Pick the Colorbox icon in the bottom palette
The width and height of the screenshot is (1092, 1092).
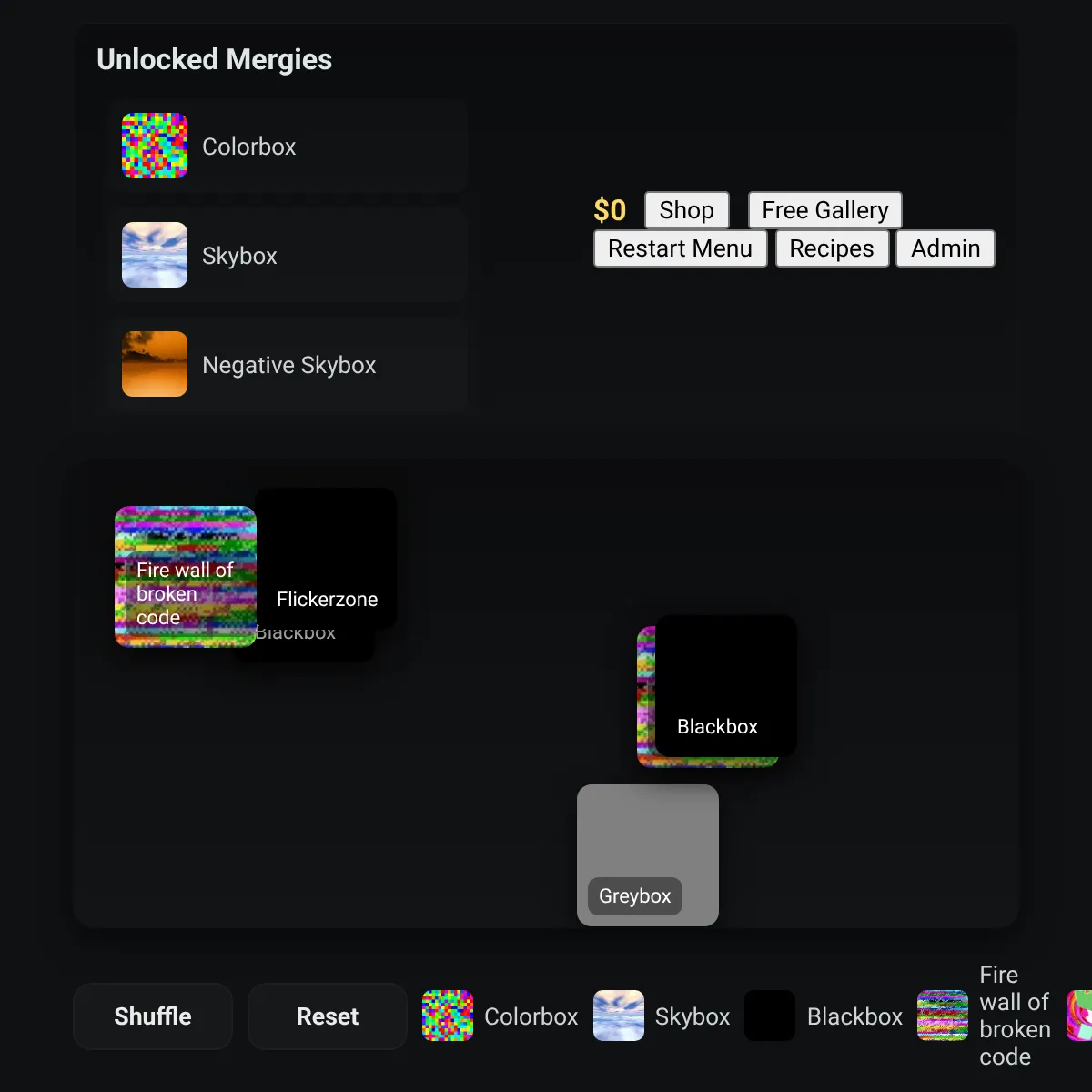point(448,1016)
